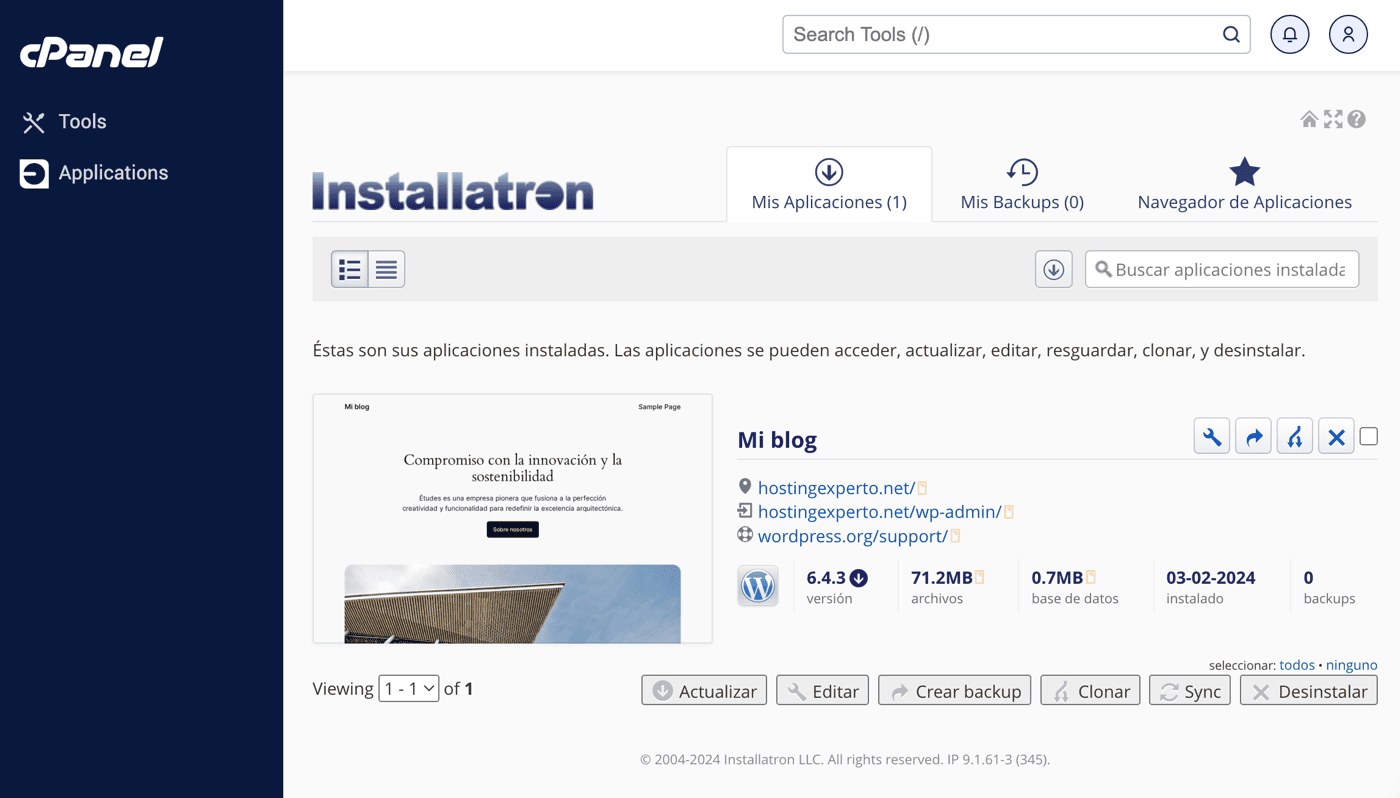Click the version update arrow next to 6.4.3
Image resolution: width=1400 pixels, height=798 pixels.
tap(859, 578)
